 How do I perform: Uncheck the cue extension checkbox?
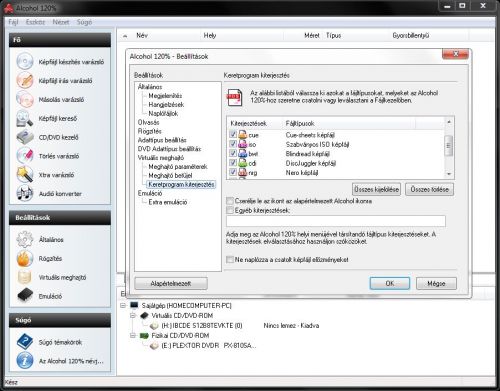pyautogui.click(x=233, y=134)
